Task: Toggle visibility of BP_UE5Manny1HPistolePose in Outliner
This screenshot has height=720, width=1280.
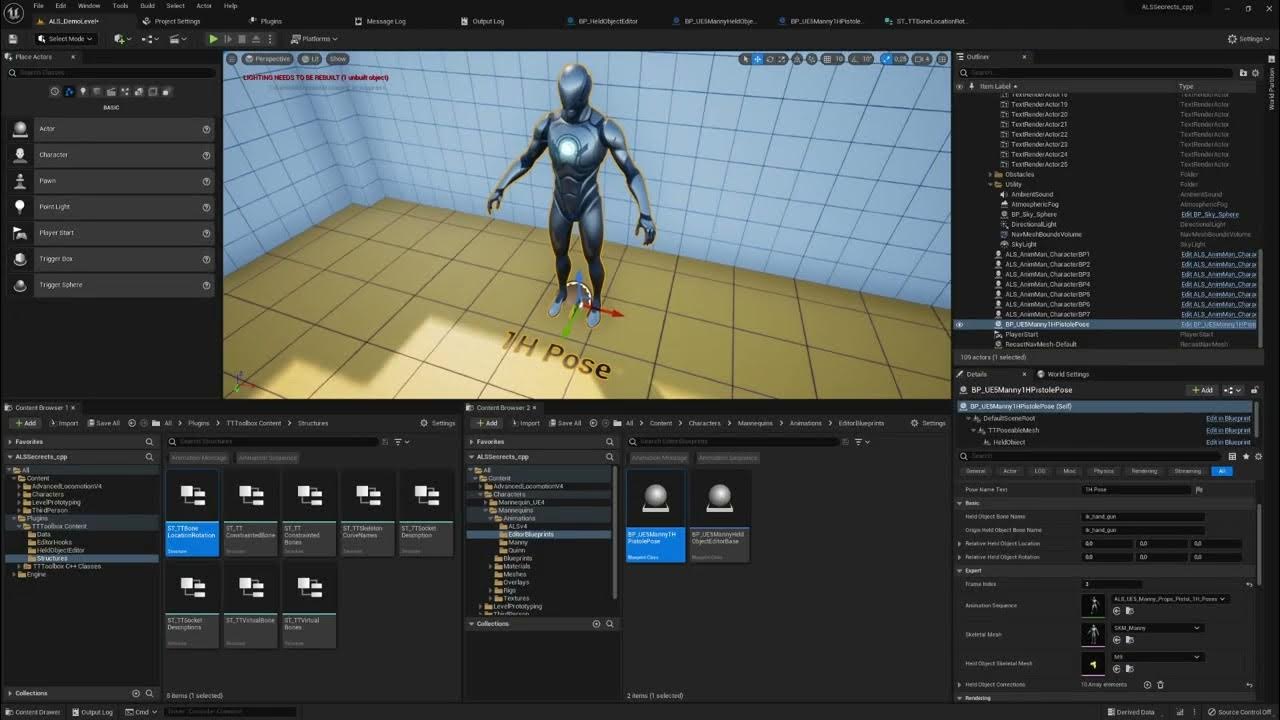Action: coord(959,325)
